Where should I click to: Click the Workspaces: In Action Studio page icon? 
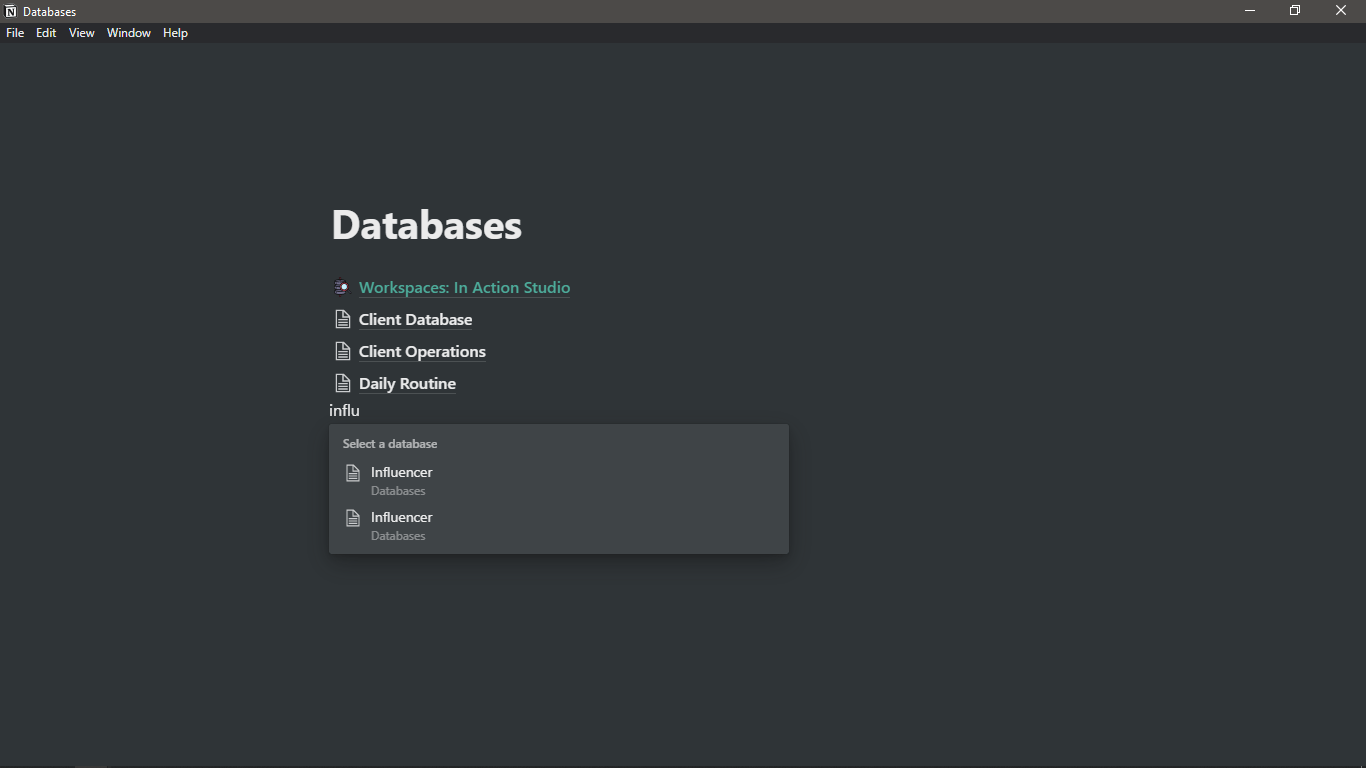pos(342,288)
